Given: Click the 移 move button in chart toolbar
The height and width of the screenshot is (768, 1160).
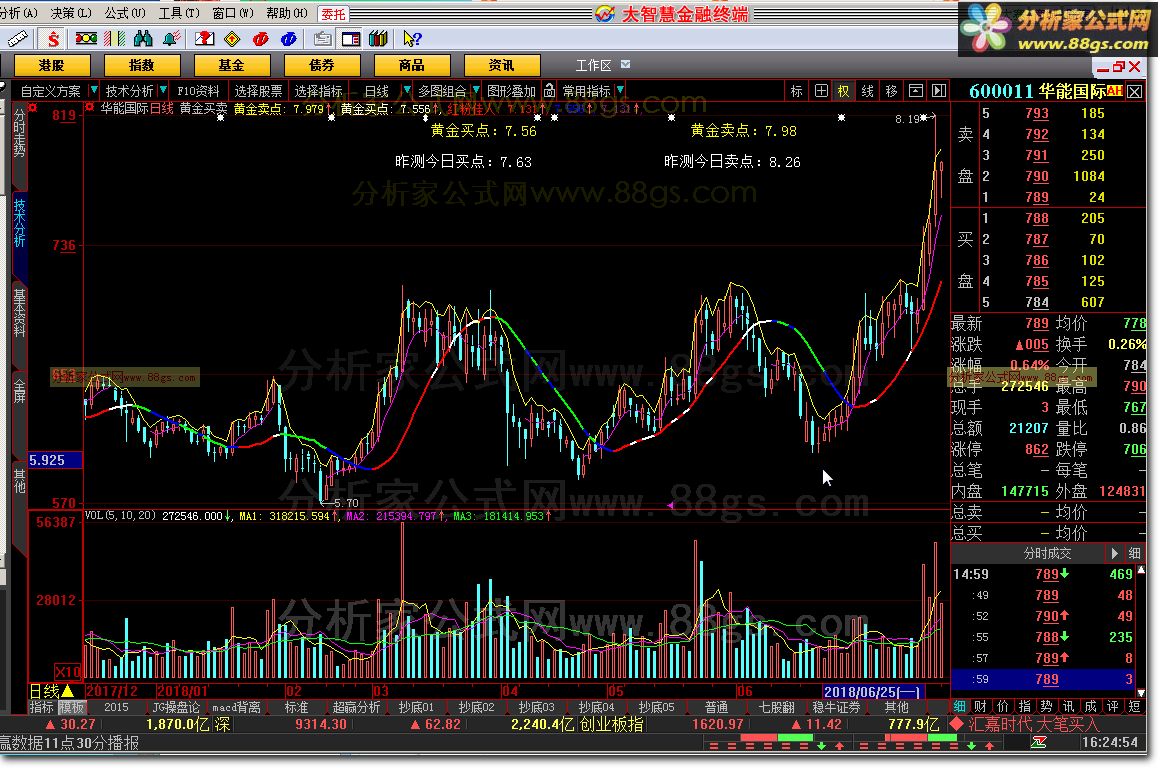Looking at the screenshot, I should pyautogui.click(x=891, y=91).
